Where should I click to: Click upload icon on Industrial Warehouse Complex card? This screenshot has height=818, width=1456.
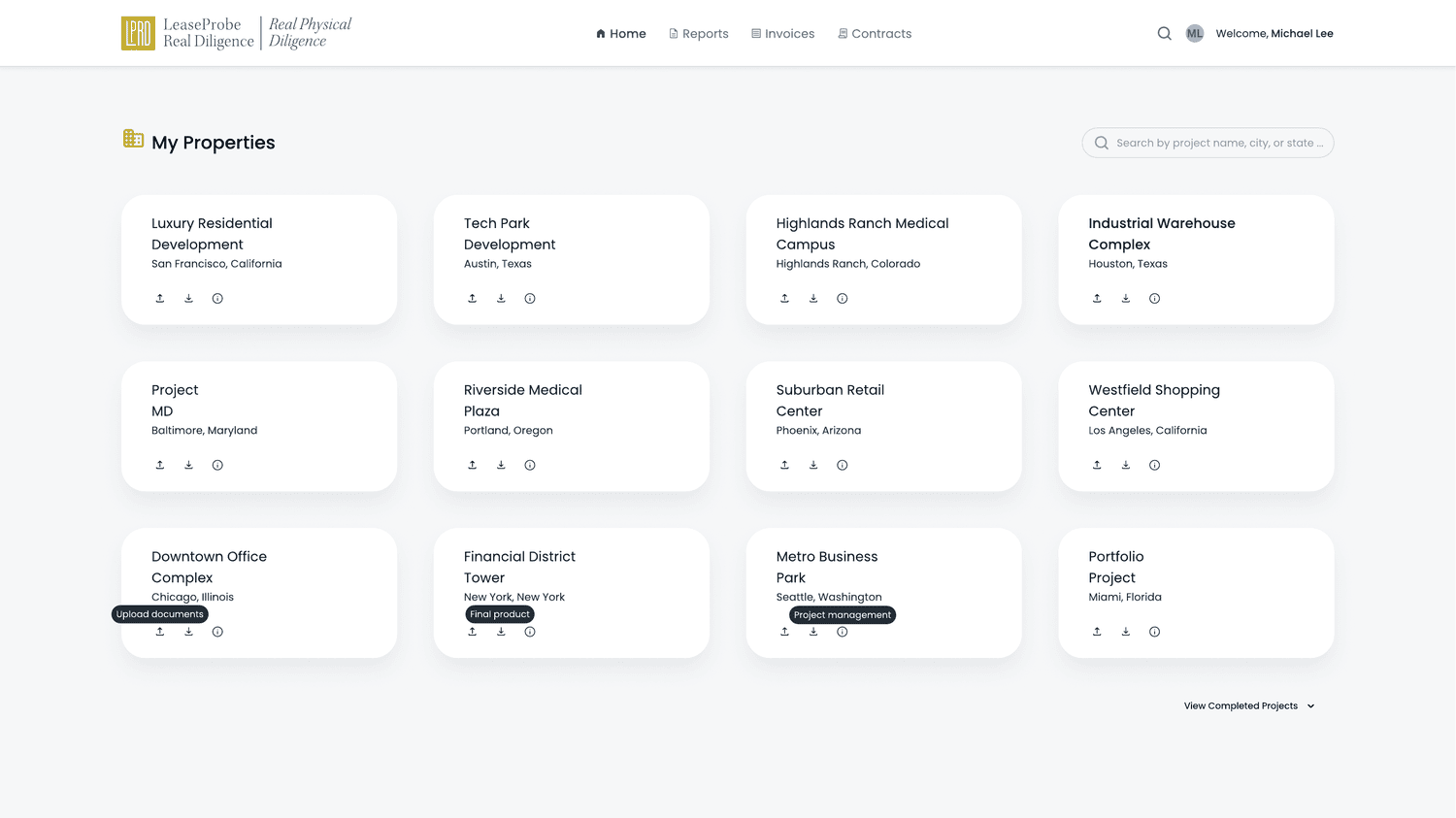click(1097, 298)
